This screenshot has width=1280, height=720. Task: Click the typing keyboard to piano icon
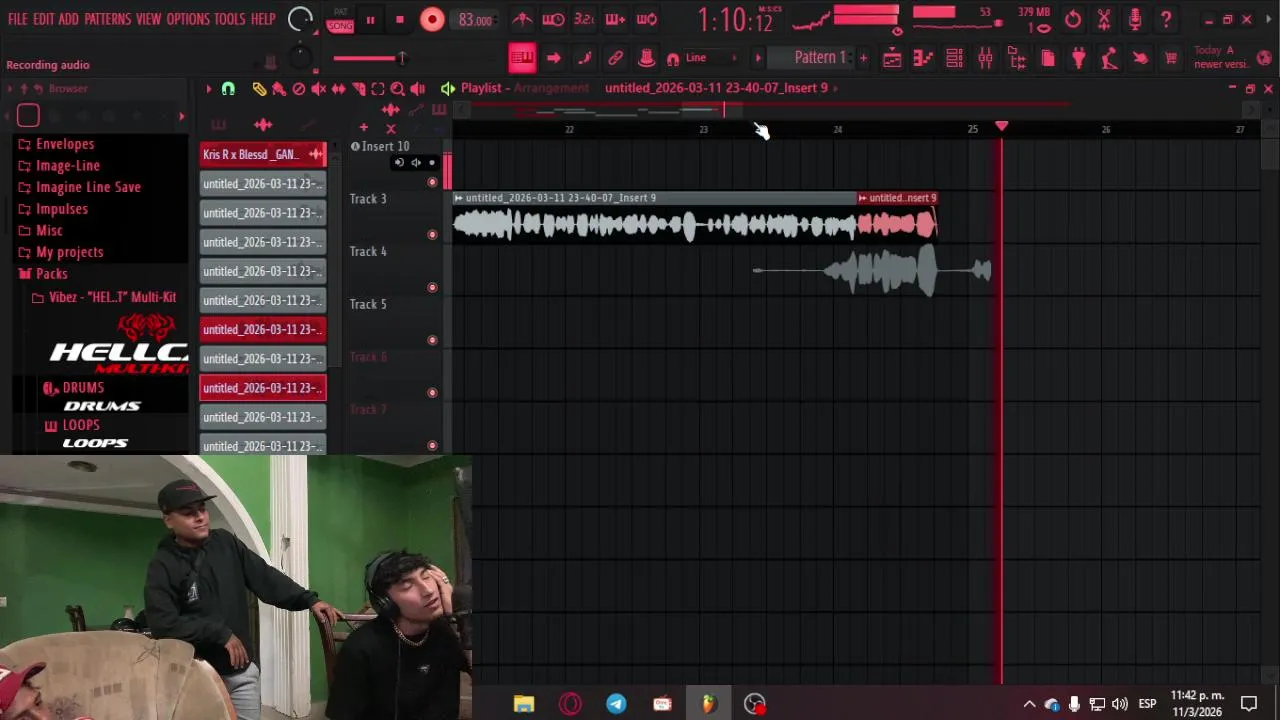point(522,58)
